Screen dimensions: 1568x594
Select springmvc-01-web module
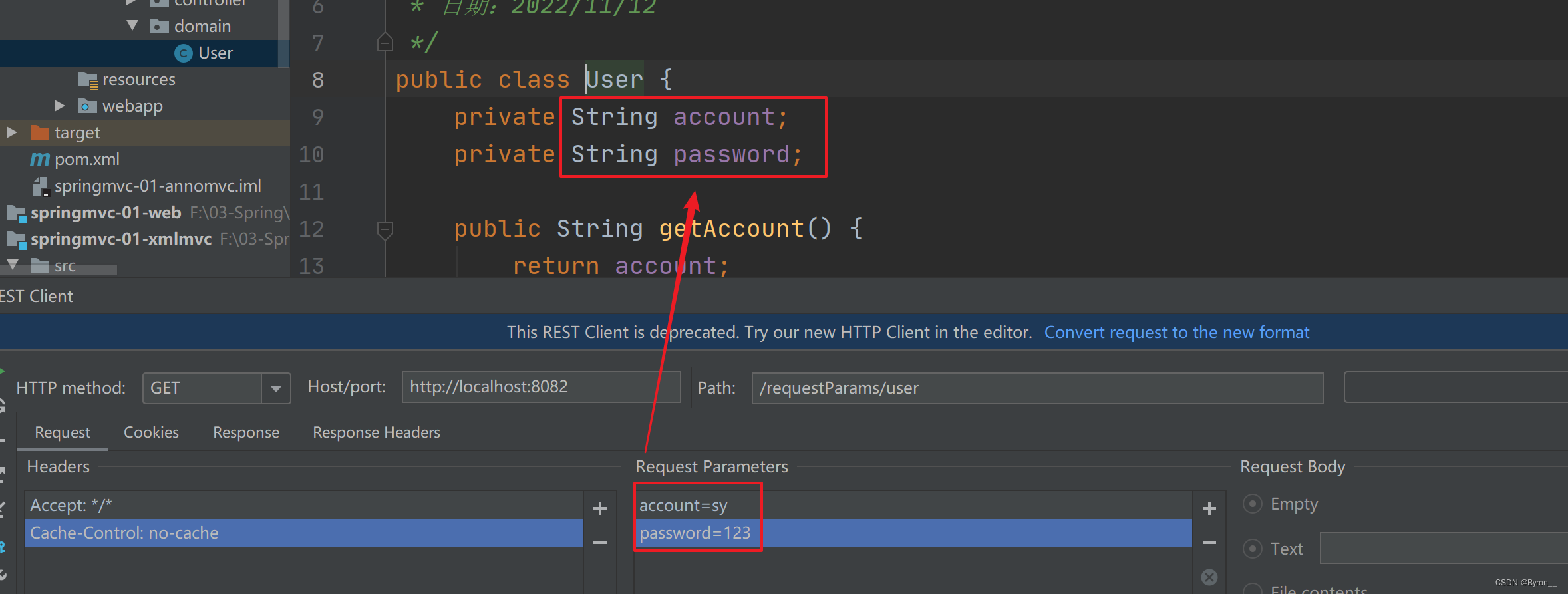[x=106, y=212]
